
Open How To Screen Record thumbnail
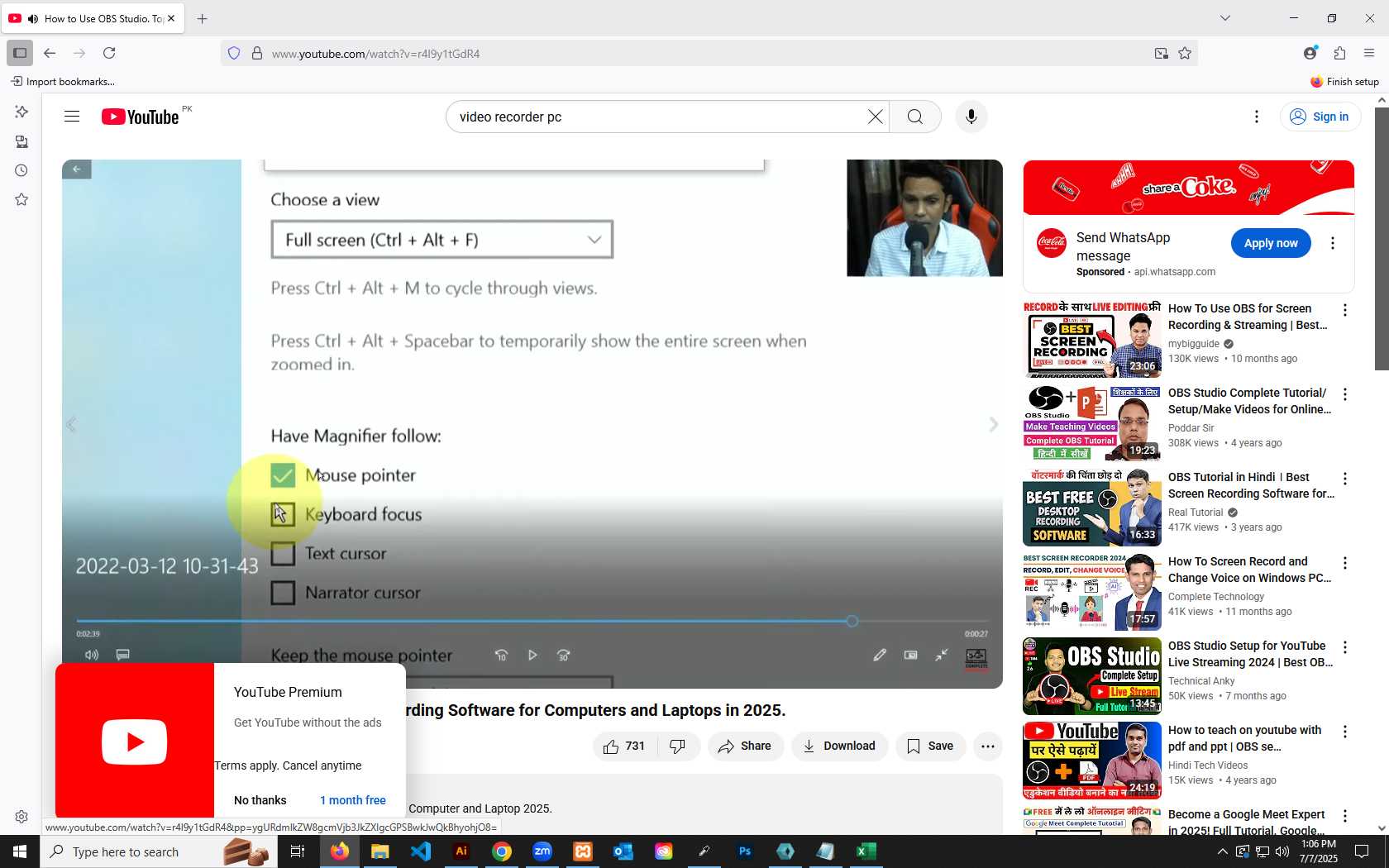(x=1091, y=591)
